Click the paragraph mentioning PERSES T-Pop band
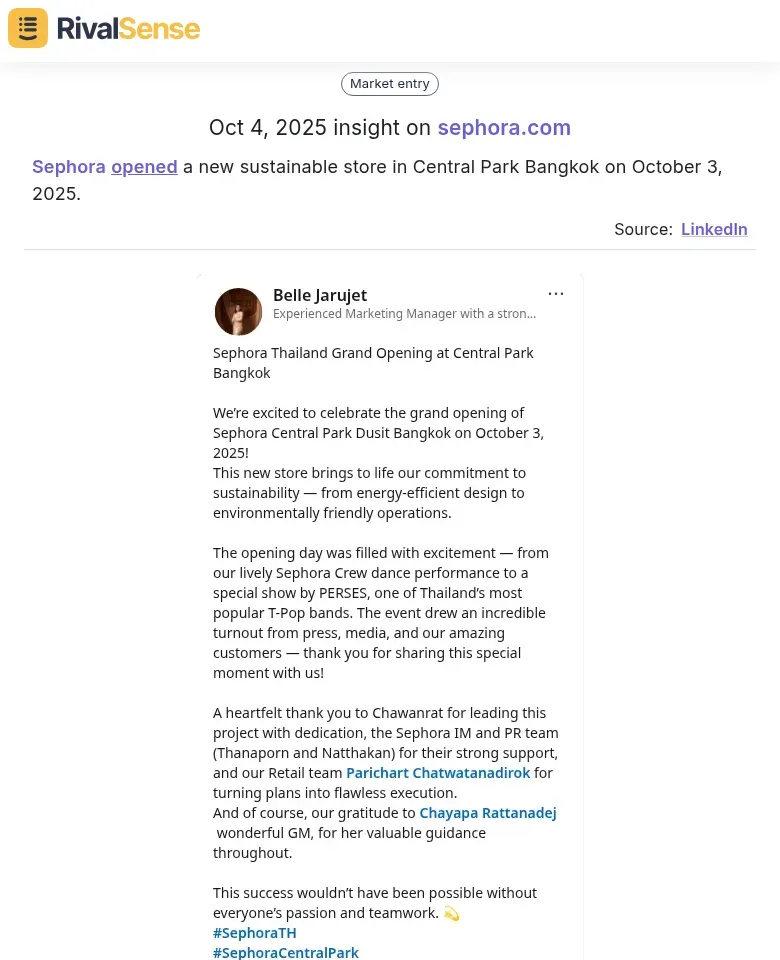Screen dimensions: 780x960 (x=380, y=612)
